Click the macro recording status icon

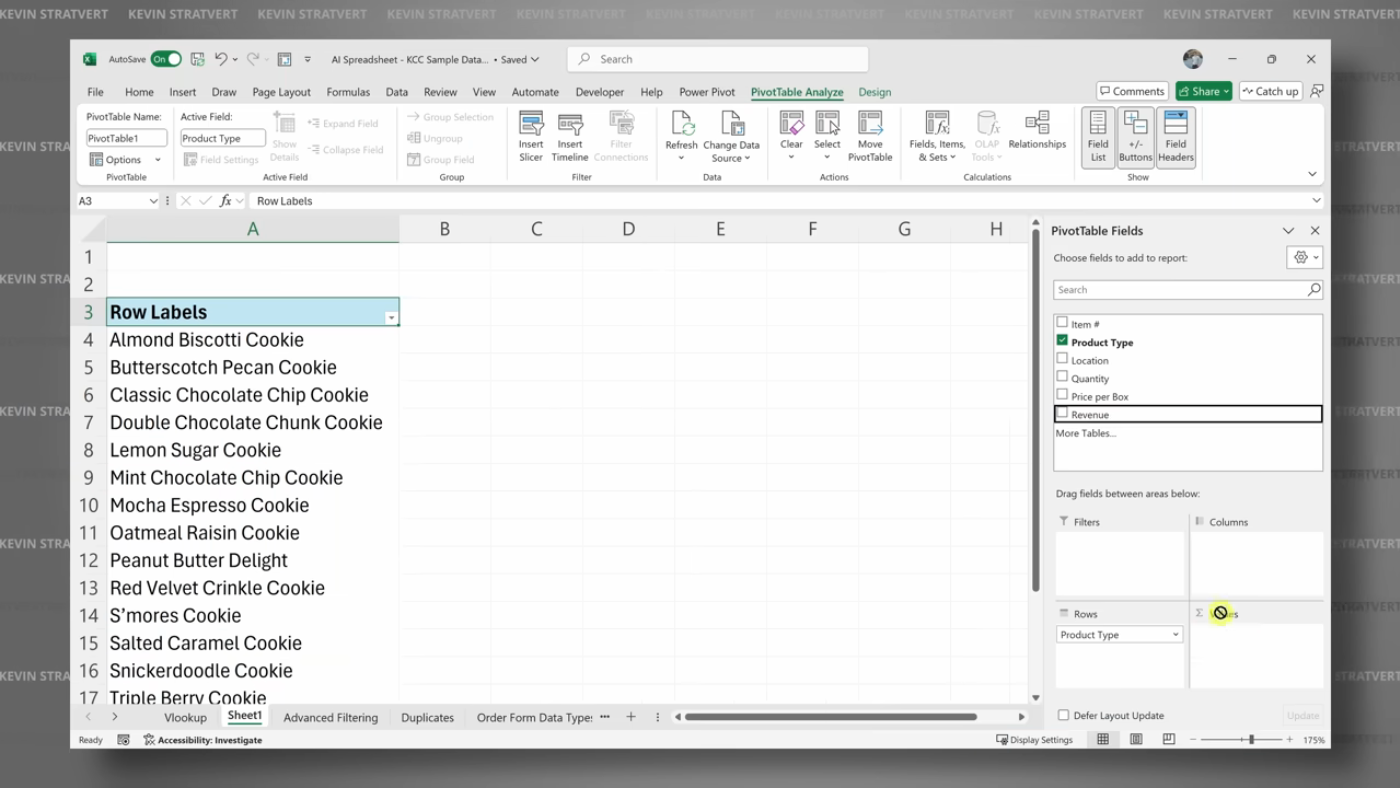coord(124,740)
